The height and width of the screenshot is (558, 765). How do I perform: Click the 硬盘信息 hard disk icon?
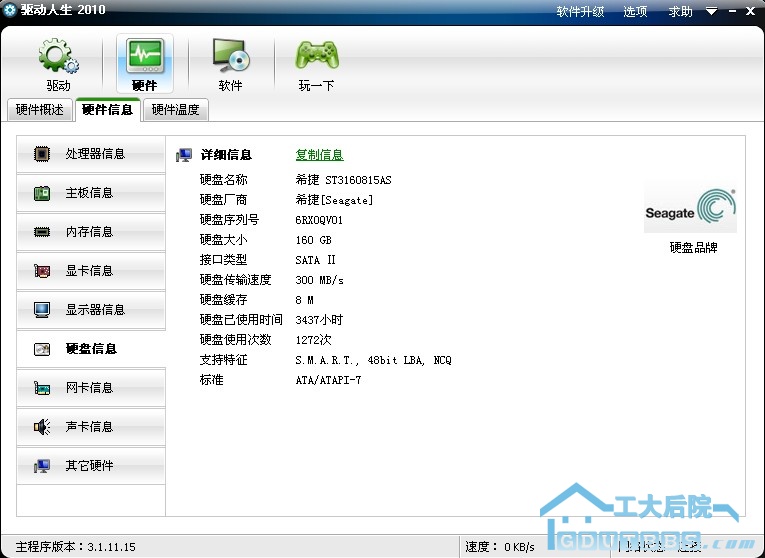(42, 349)
